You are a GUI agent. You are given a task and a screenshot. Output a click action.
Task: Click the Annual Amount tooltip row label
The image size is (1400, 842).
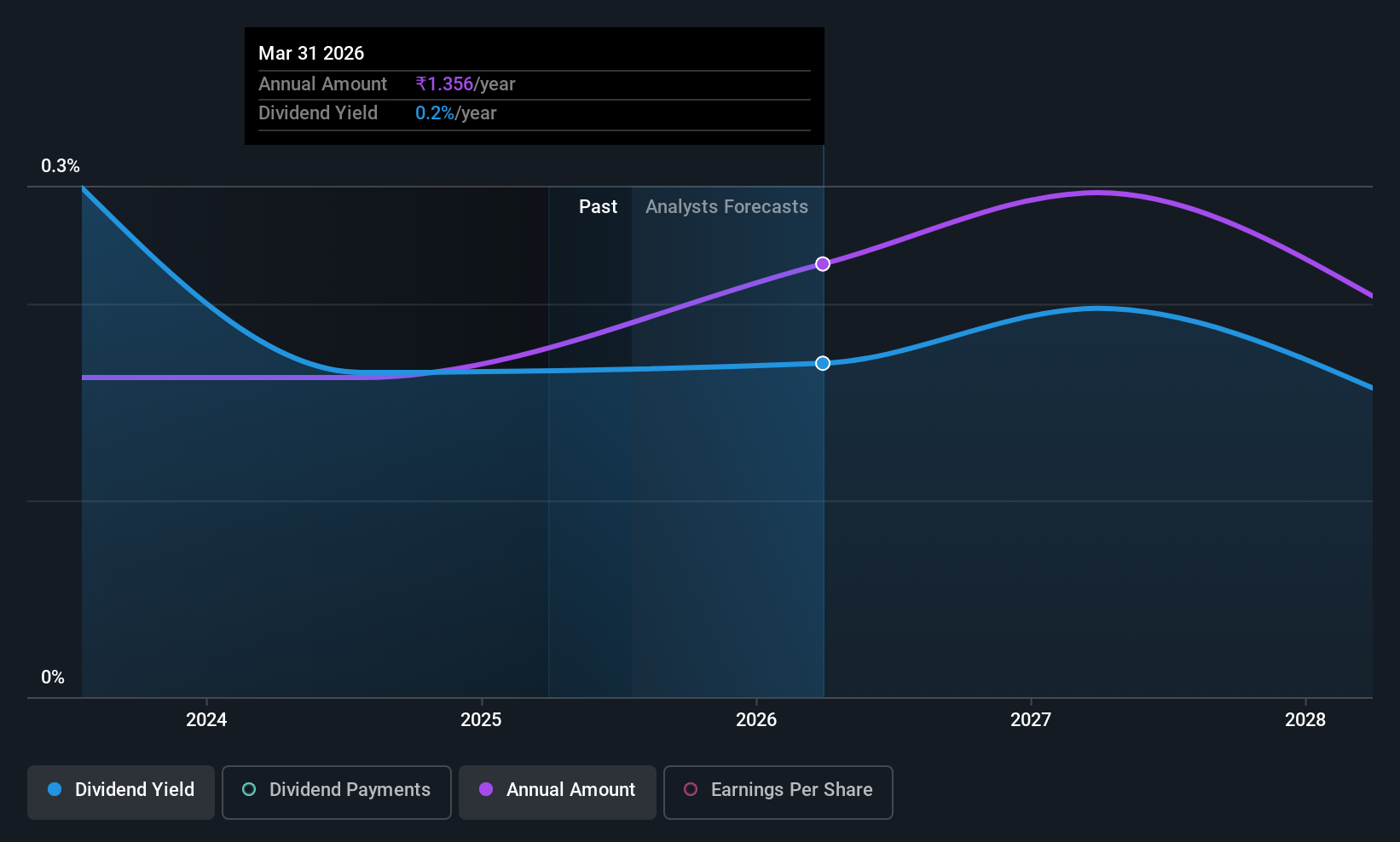tap(322, 84)
